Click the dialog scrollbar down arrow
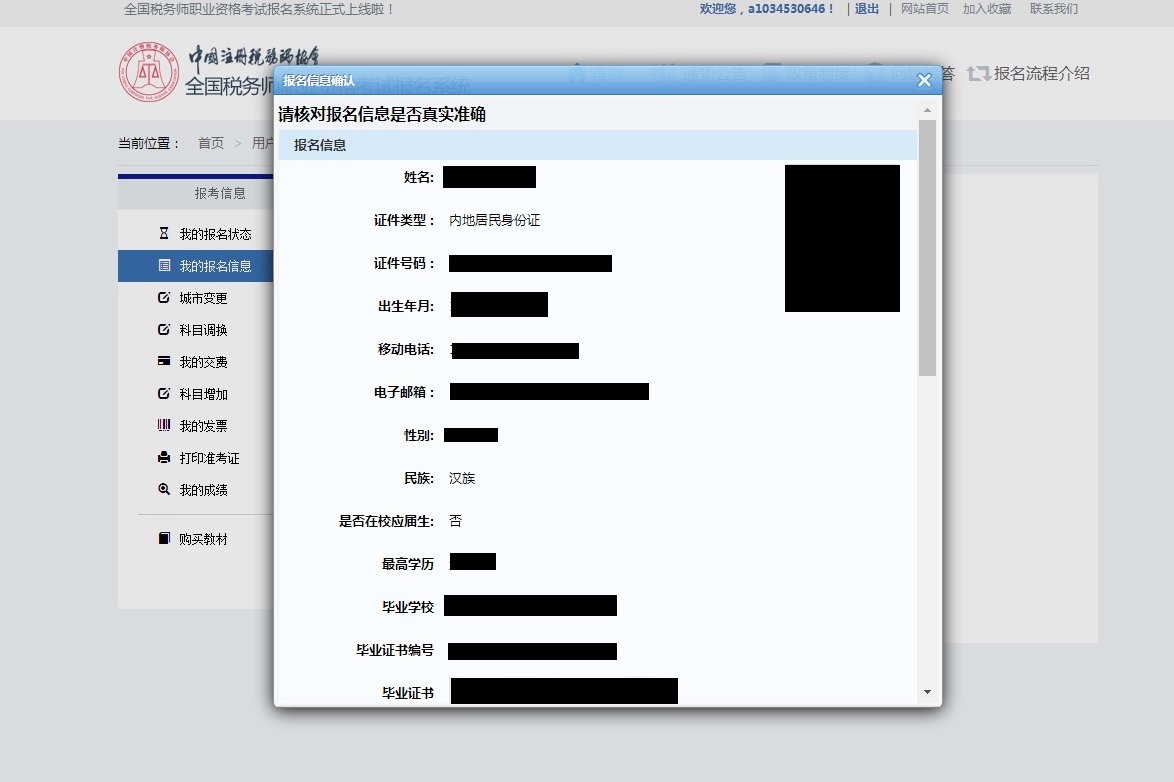Viewport: 1174px width, 782px height. [x=927, y=690]
